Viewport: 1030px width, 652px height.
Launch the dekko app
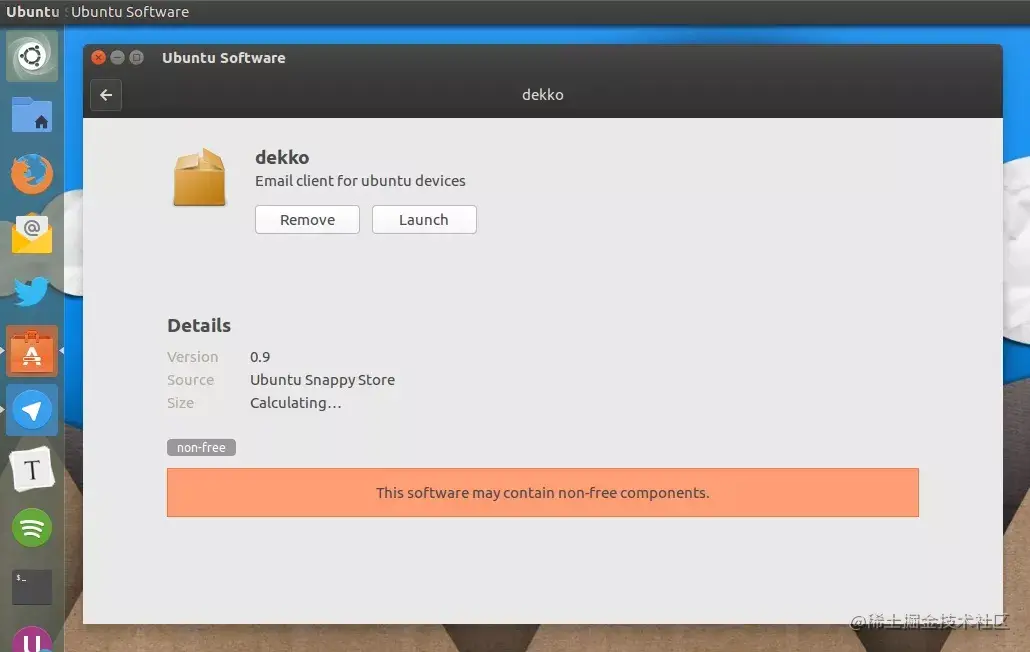(424, 219)
